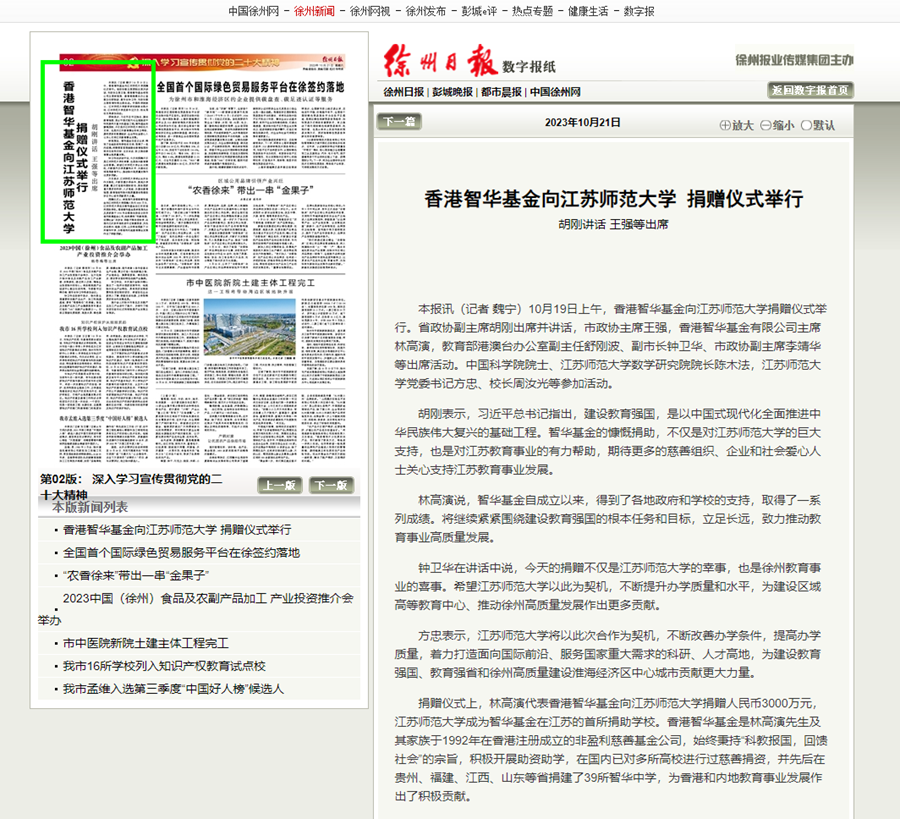Open 徐州新闻 in top navigation
The image size is (900, 819).
point(314,11)
